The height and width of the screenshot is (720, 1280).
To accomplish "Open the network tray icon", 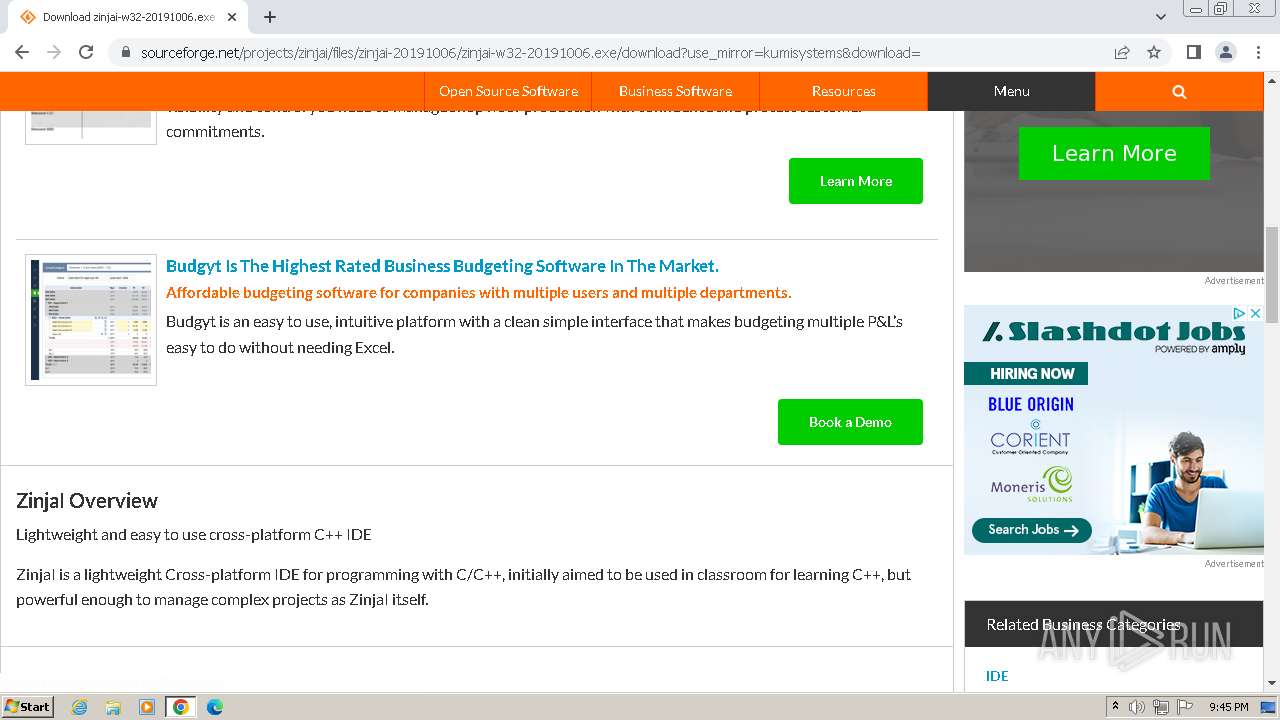I will 1160,707.
